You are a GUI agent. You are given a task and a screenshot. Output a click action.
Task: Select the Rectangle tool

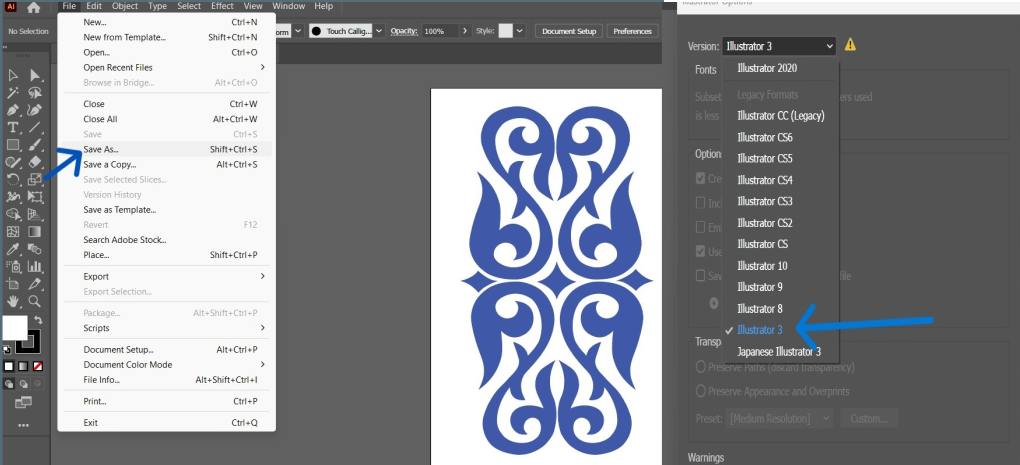tap(12, 144)
